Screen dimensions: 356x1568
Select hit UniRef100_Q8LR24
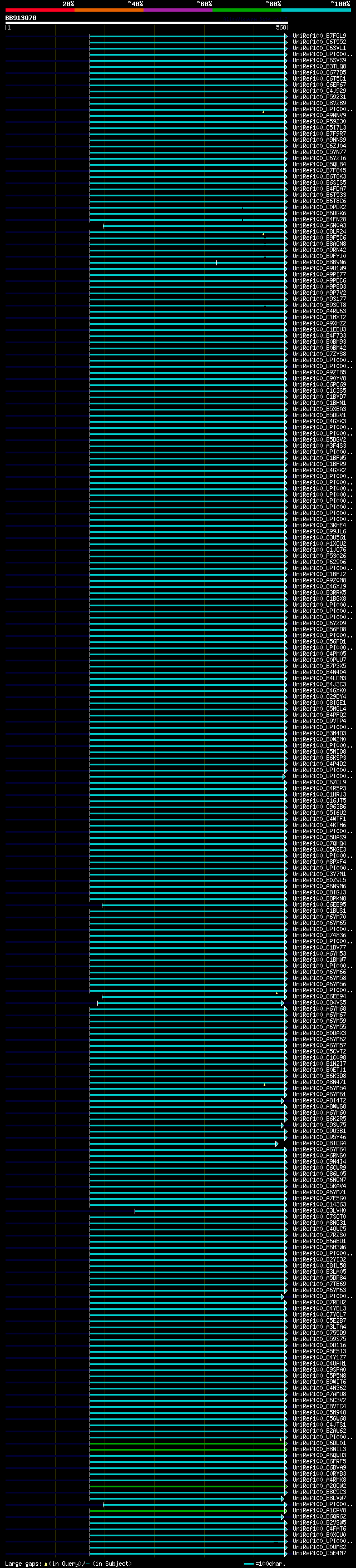coord(319,231)
